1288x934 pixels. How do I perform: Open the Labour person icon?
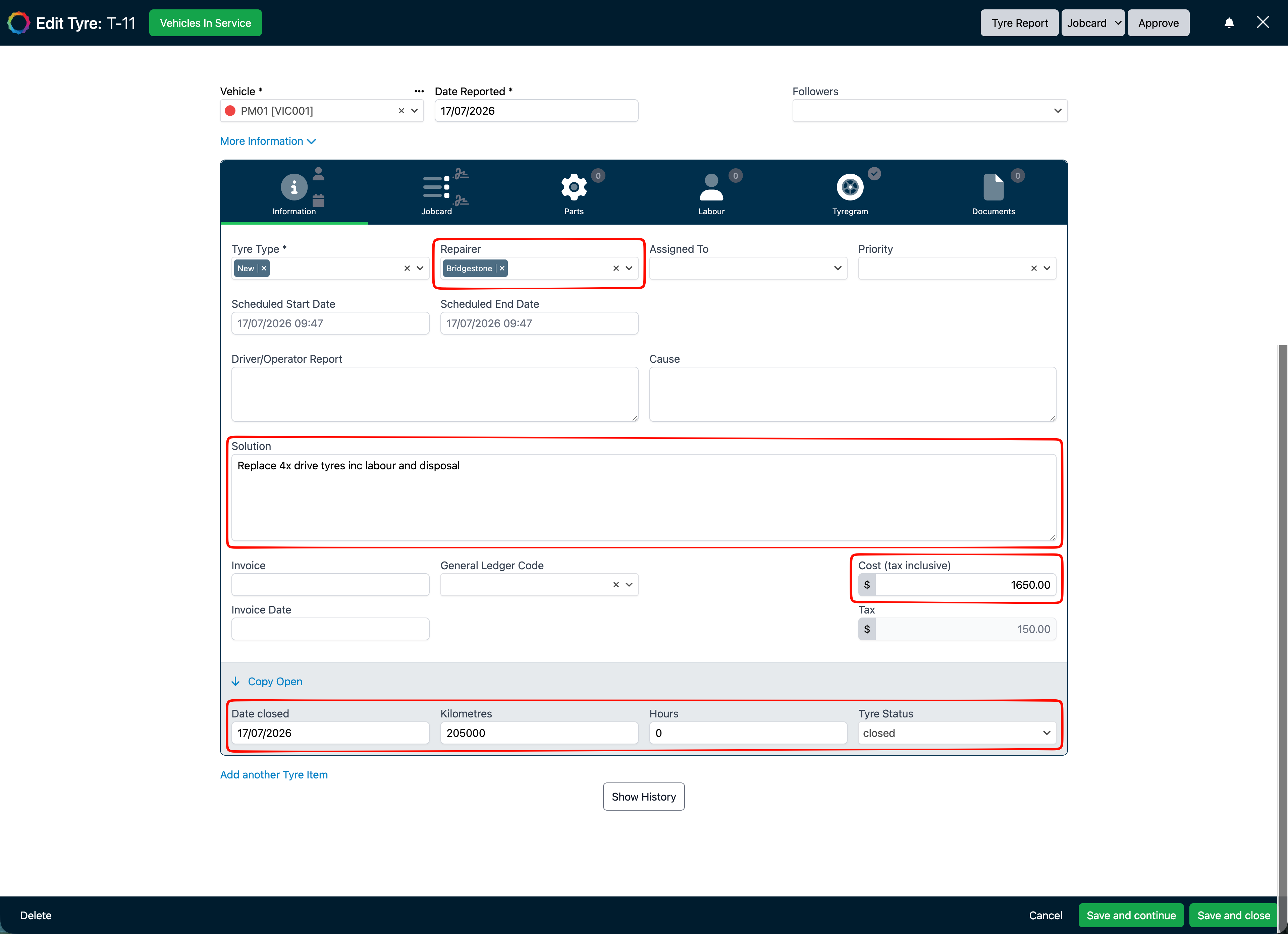(711, 187)
